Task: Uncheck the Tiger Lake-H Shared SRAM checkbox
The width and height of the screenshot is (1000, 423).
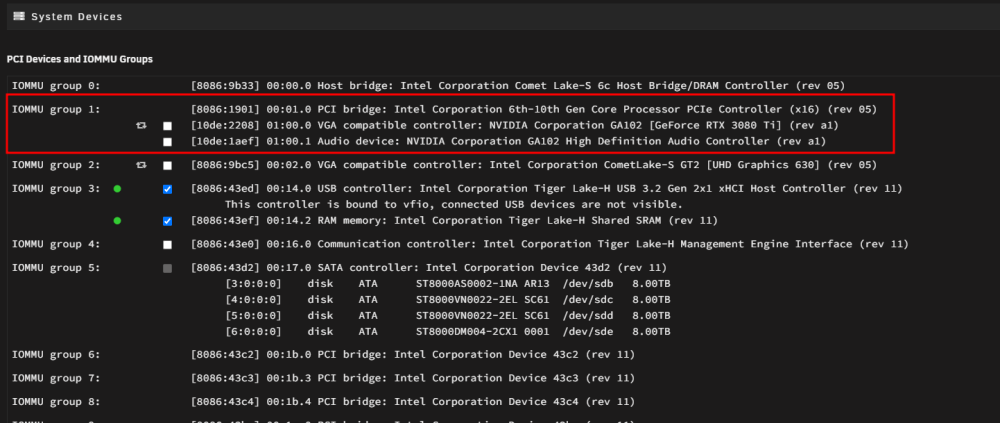Action: click(x=167, y=221)
